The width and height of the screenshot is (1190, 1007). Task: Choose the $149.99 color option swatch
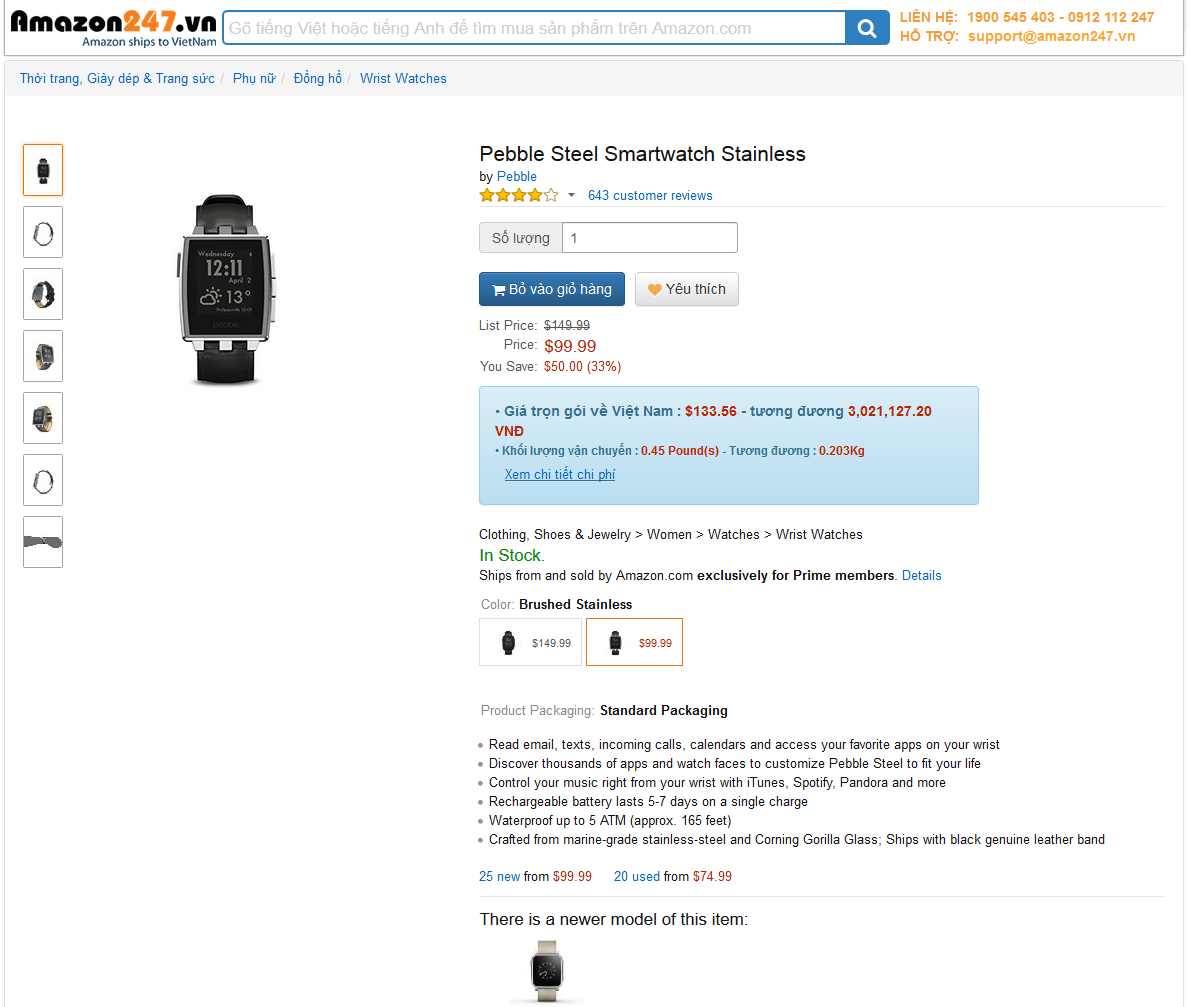coord(530,642)
